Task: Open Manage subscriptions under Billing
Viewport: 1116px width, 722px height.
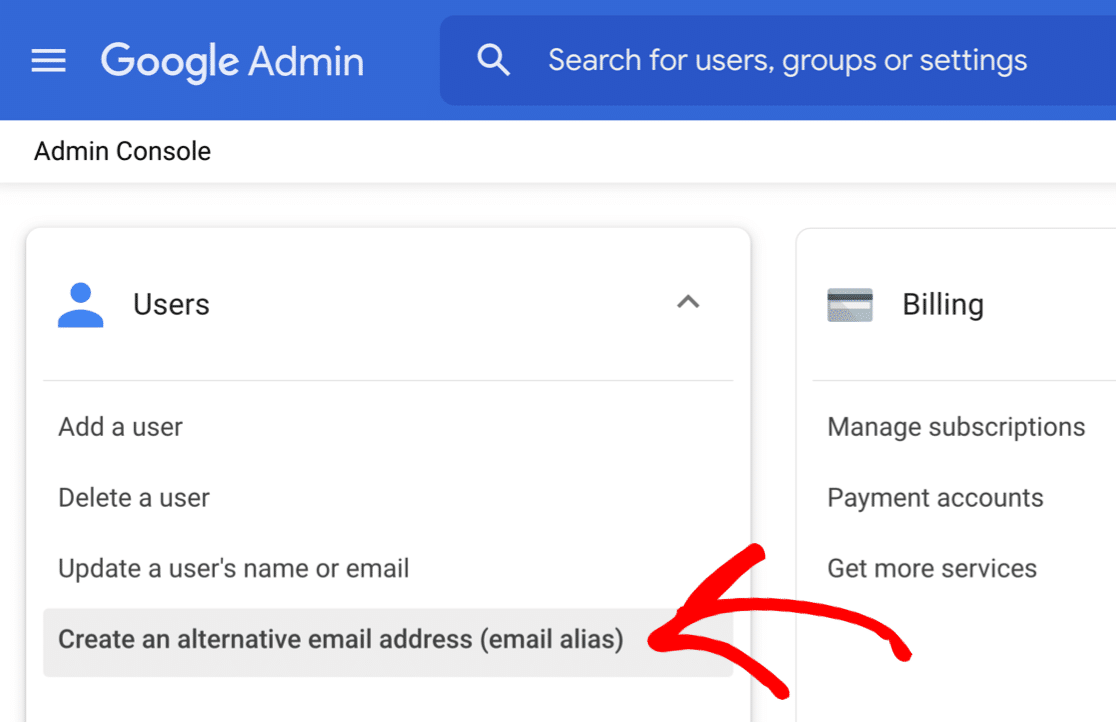Action: 956,426
